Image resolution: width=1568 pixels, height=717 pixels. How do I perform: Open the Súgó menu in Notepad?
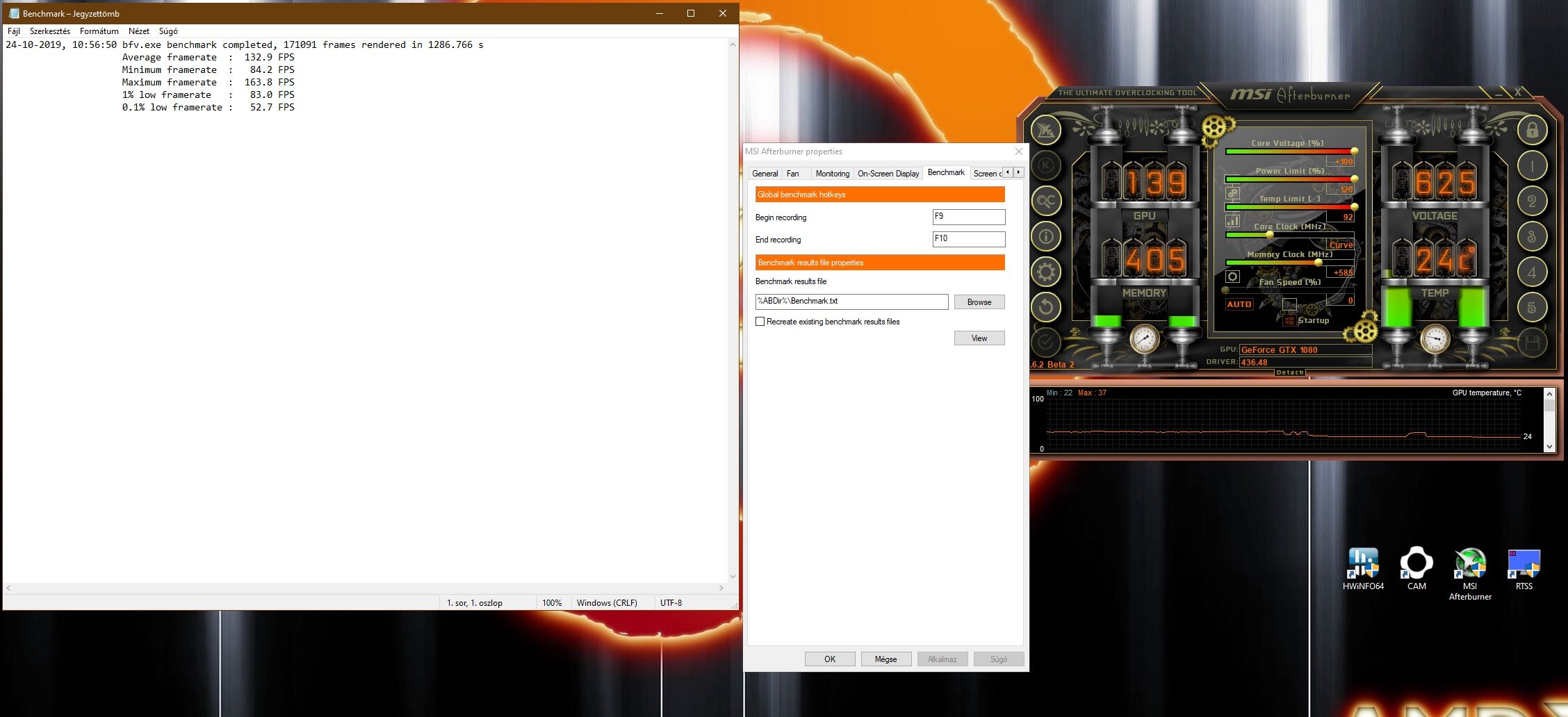[x=168, y=31]
